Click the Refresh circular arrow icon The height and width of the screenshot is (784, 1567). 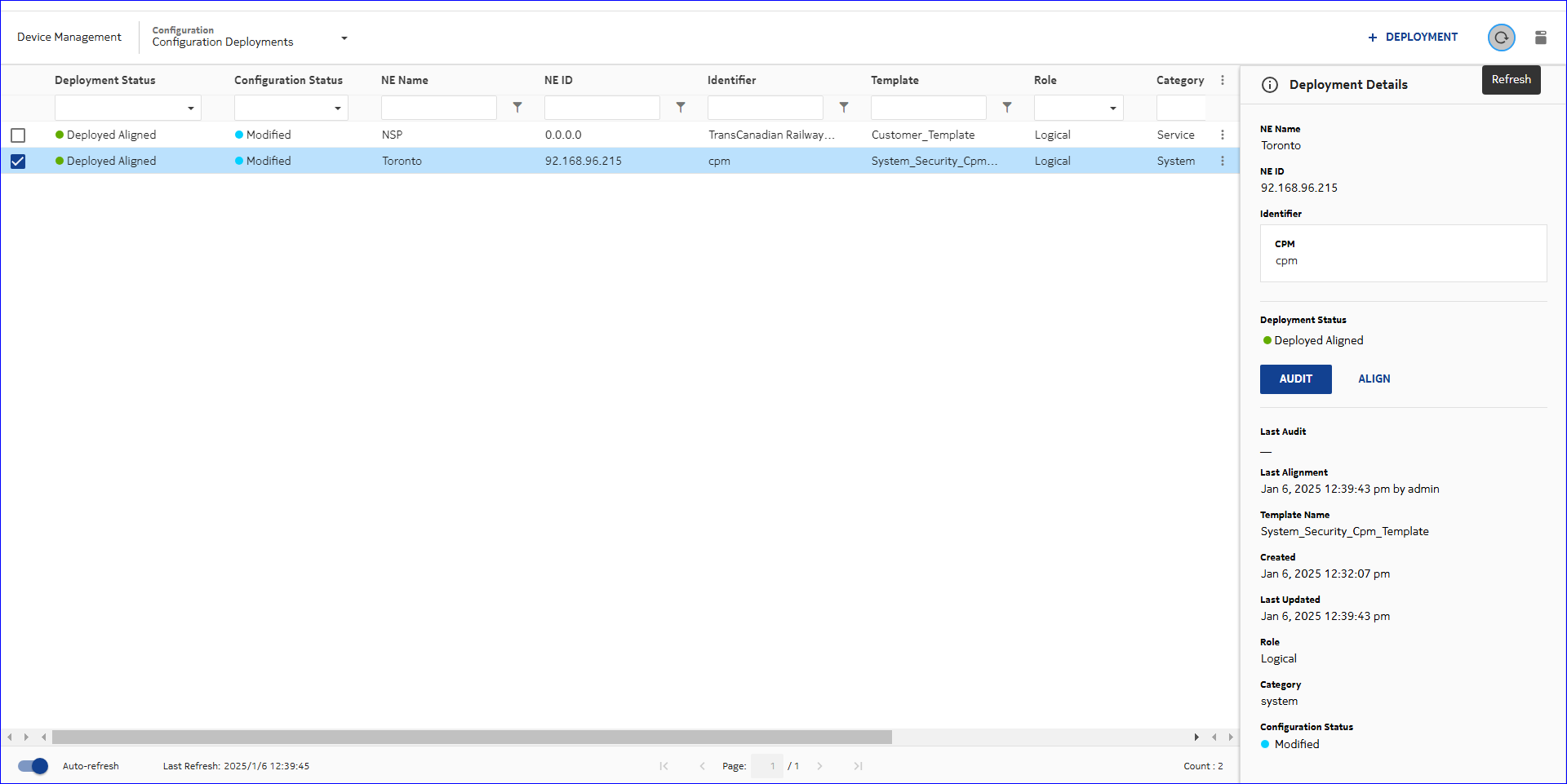click(x=1501, y=38)
